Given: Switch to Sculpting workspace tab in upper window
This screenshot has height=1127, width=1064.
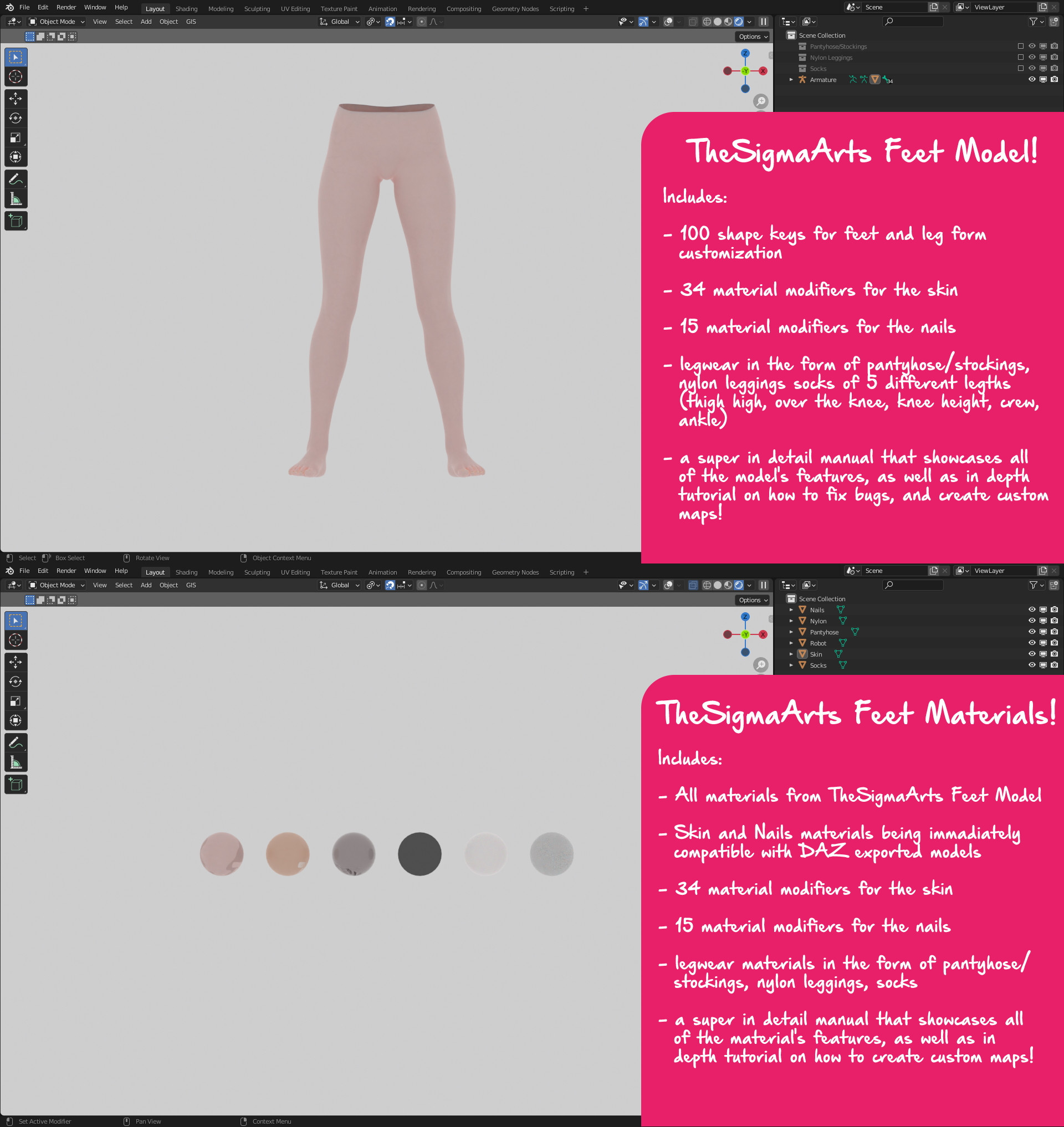Looking at the screenshot, I should 257,8.
